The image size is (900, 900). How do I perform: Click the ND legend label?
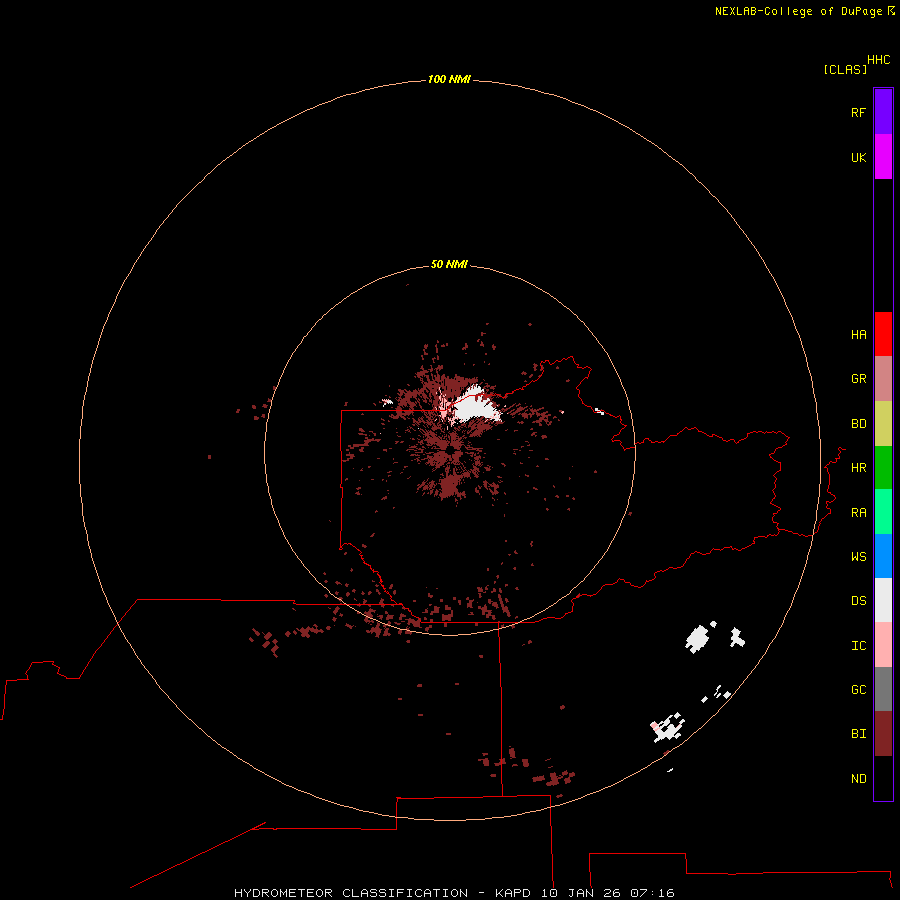(859, 779)
